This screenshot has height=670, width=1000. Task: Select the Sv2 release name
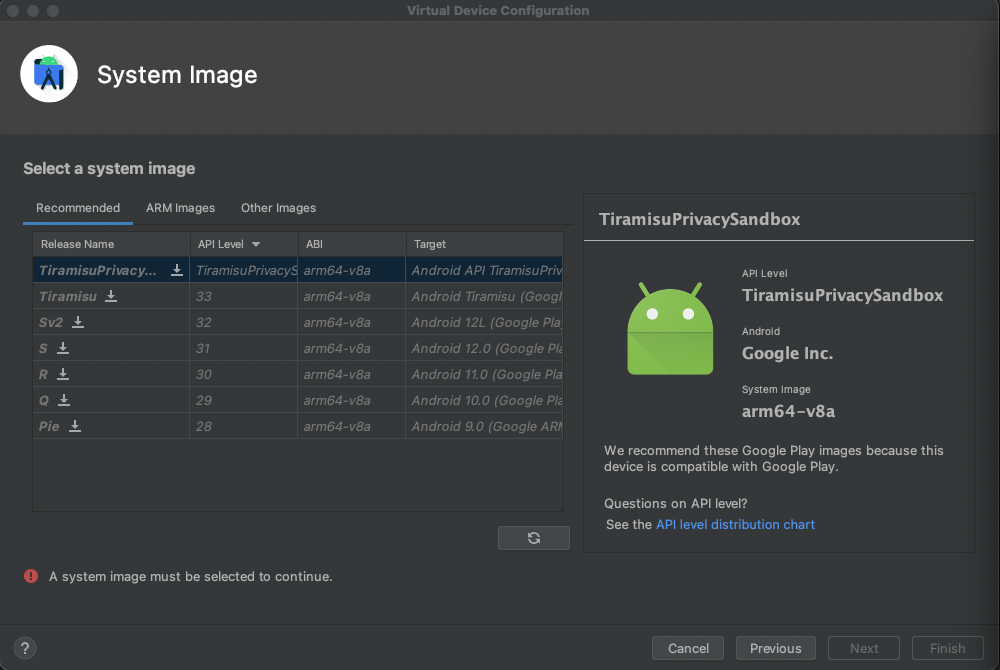(51, 323)
